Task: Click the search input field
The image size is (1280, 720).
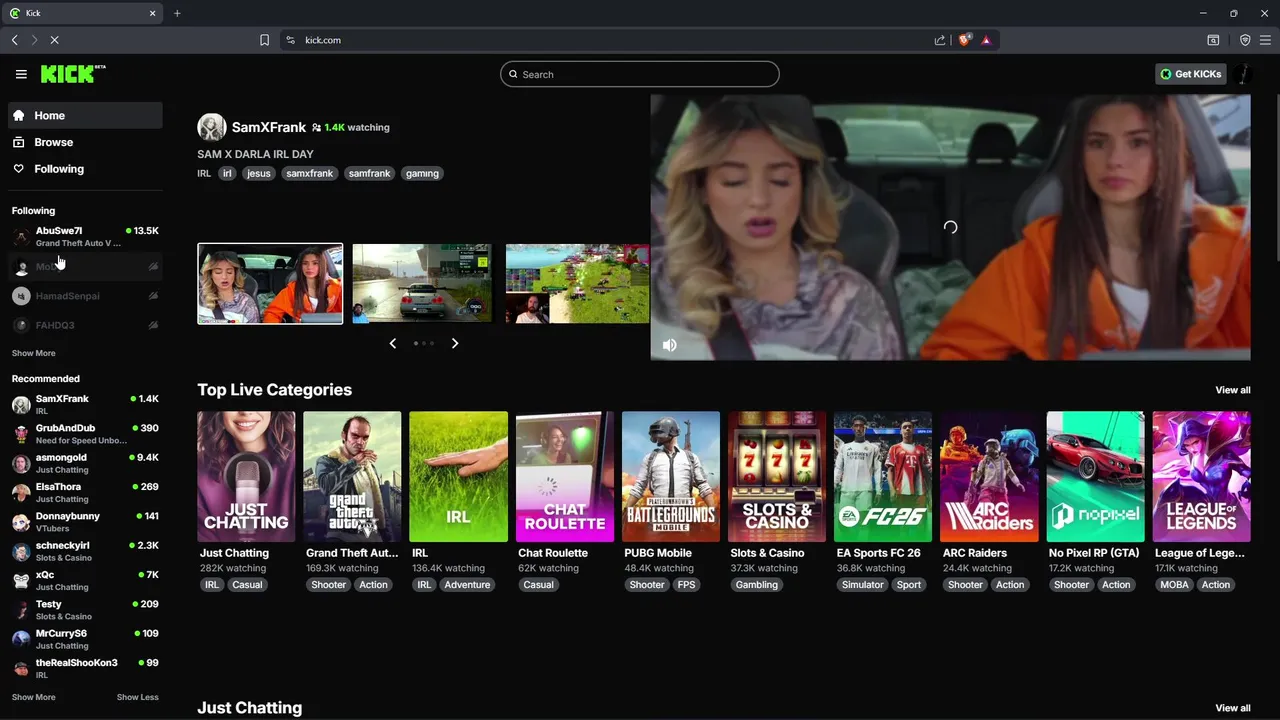Action: point(640,74)
